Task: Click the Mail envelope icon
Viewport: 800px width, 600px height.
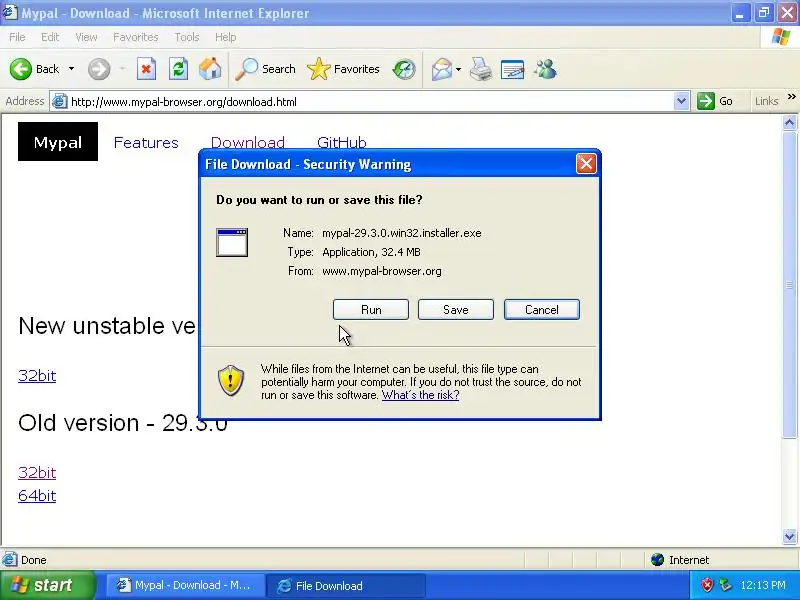Action: pos(442,69)
